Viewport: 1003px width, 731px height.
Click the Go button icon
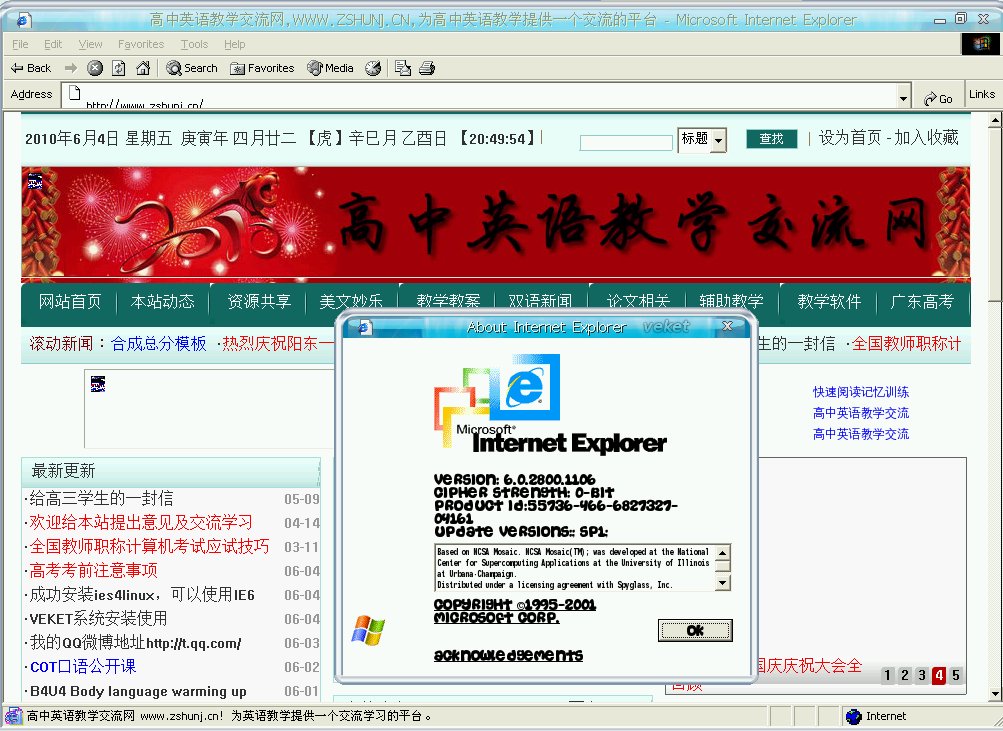point(938,98)
